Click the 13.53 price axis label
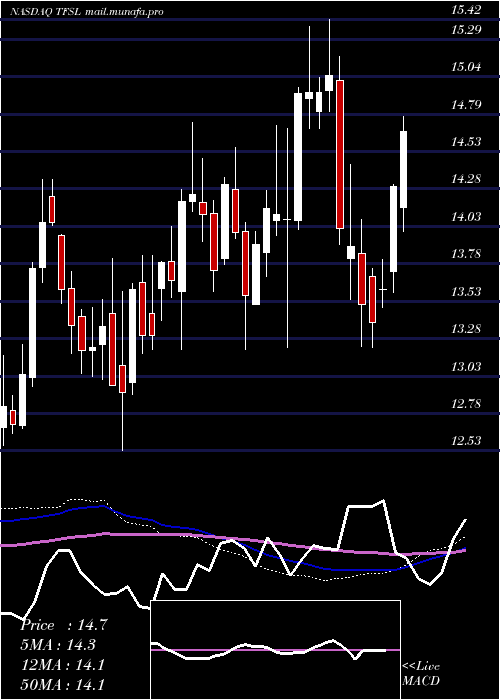This screenshot has height=700, width=500. click(x=466, y=292)
